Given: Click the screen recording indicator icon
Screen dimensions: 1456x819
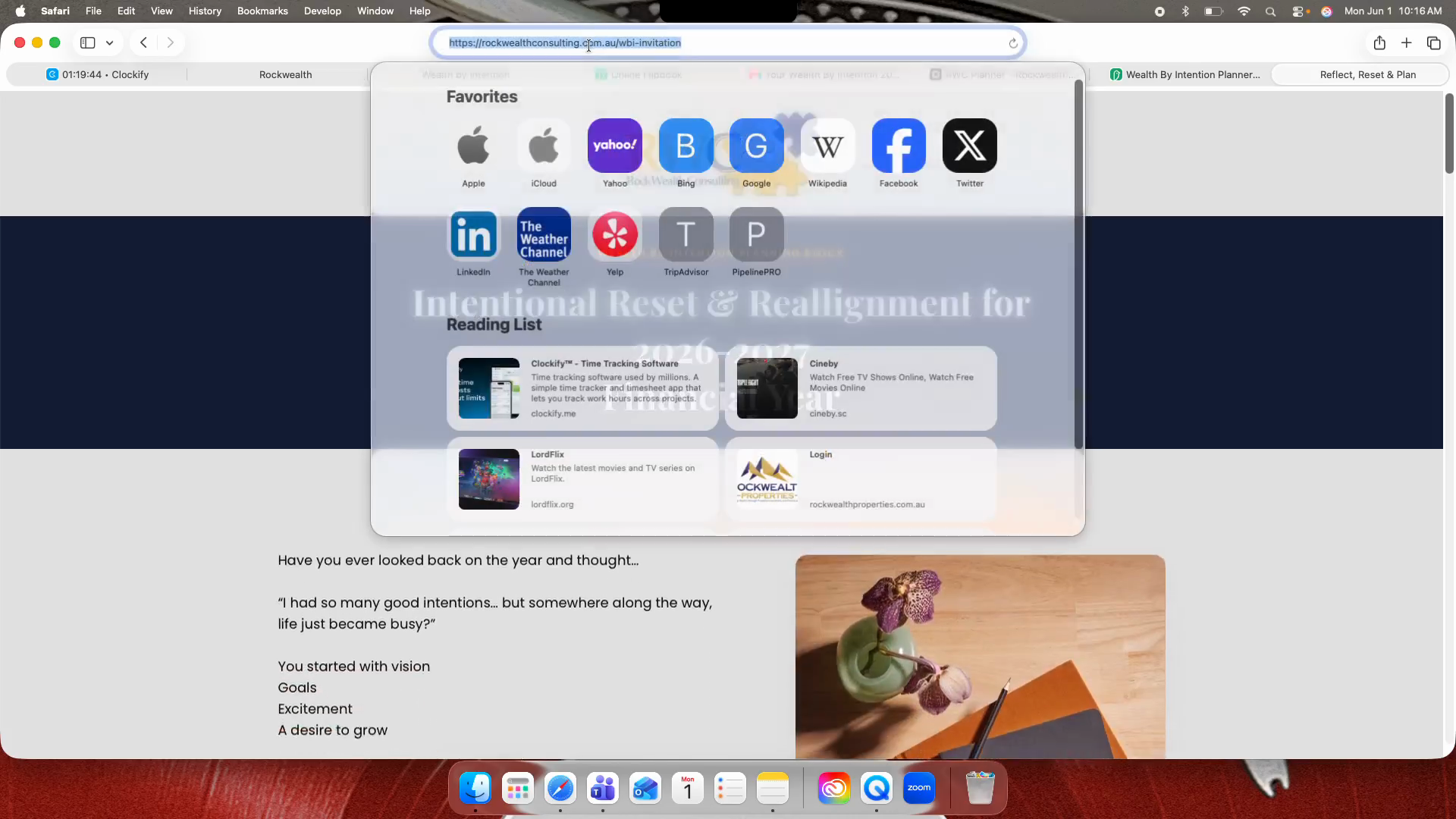Looking at the screenshot, I should pos(1159,11).
